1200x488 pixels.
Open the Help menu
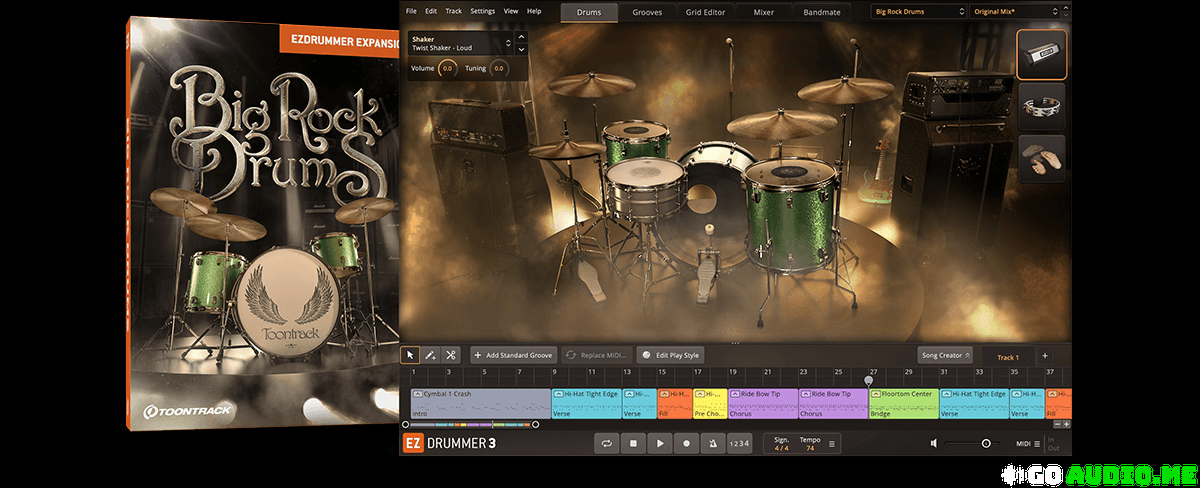534,11
